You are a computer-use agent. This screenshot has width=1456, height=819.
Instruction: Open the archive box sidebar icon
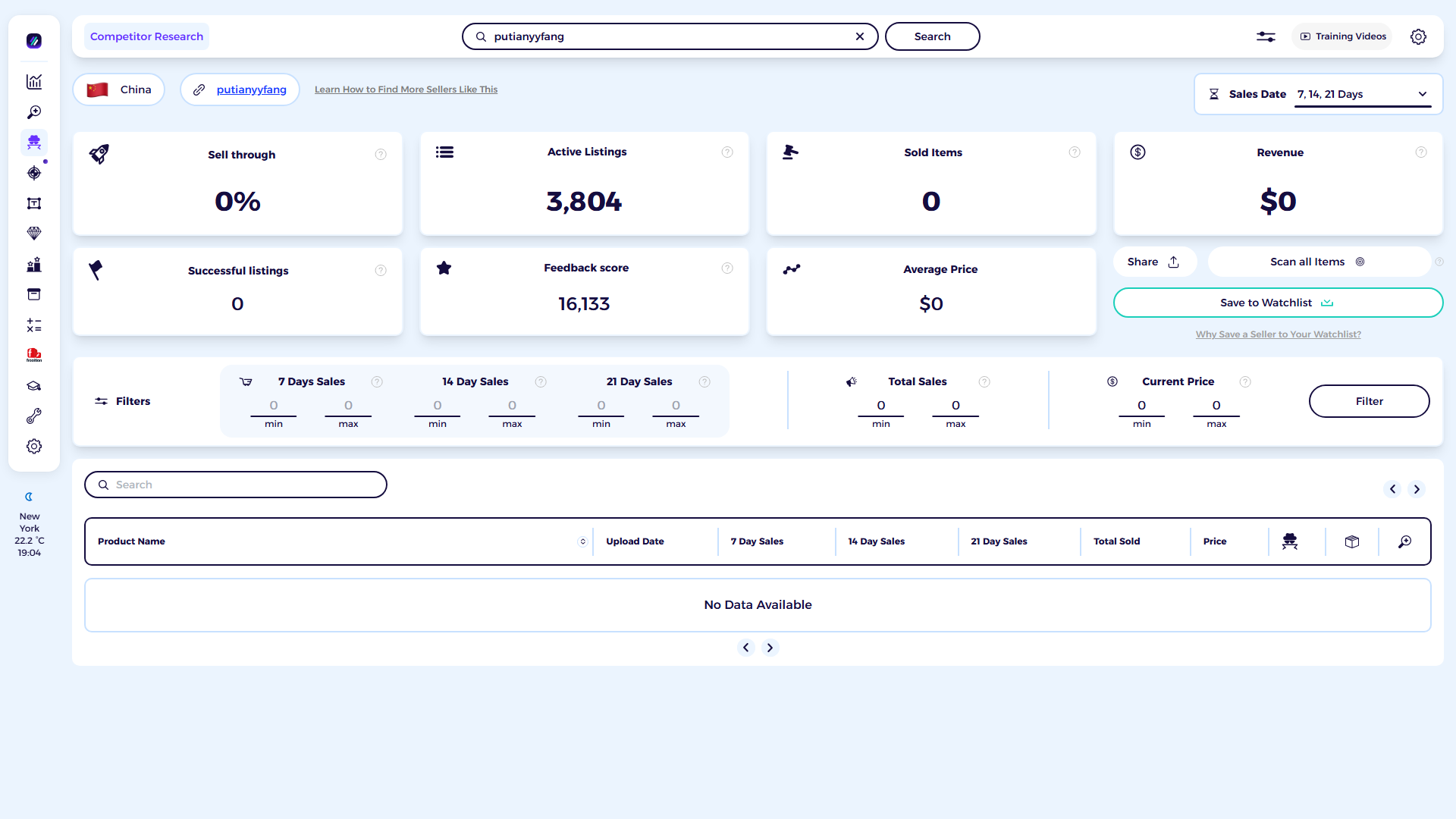(x=34, y=294)
